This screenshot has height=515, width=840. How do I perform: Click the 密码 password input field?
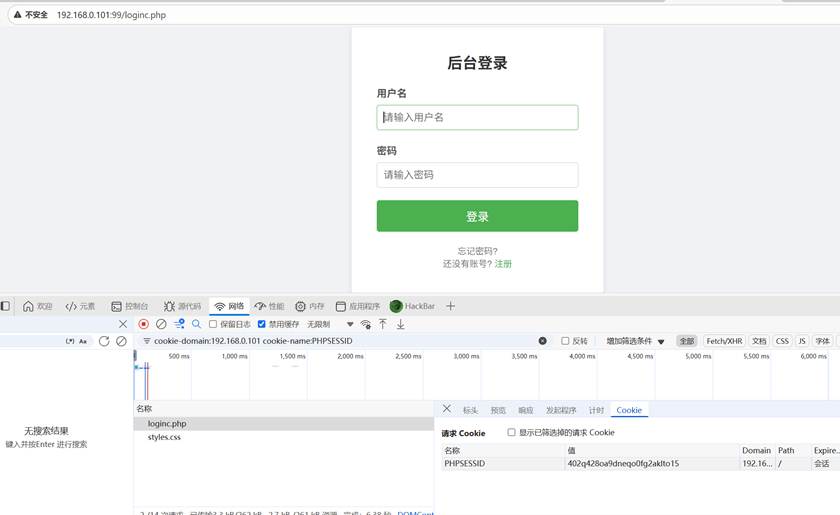pyautogui.click(x=477, y=175)
